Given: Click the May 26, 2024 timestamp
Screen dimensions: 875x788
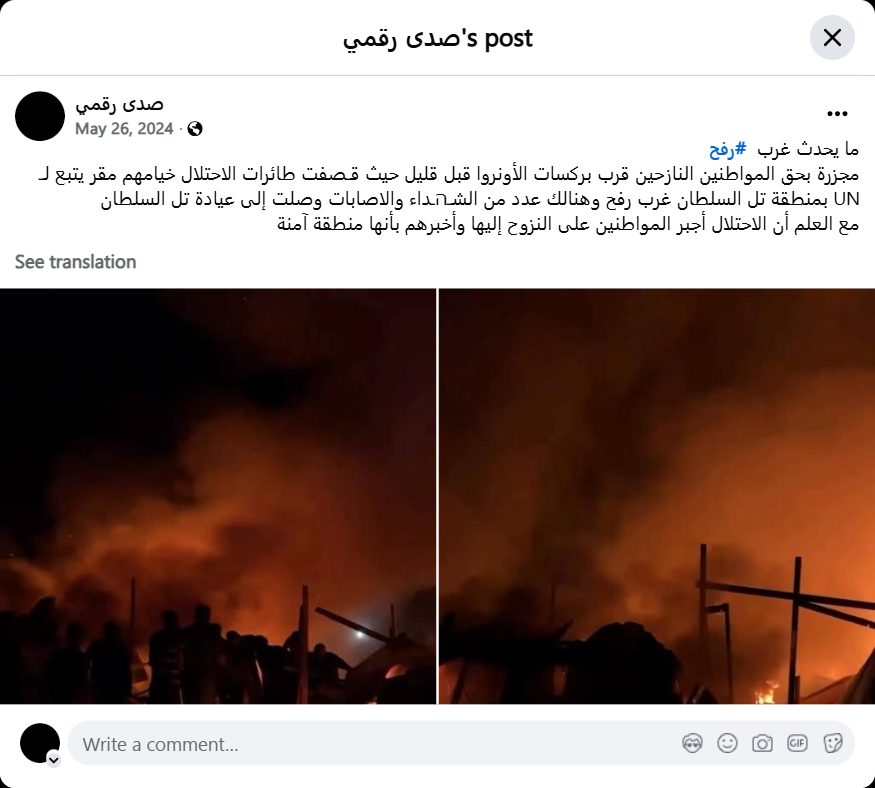Looking at the screenshot, I should 124,129.
